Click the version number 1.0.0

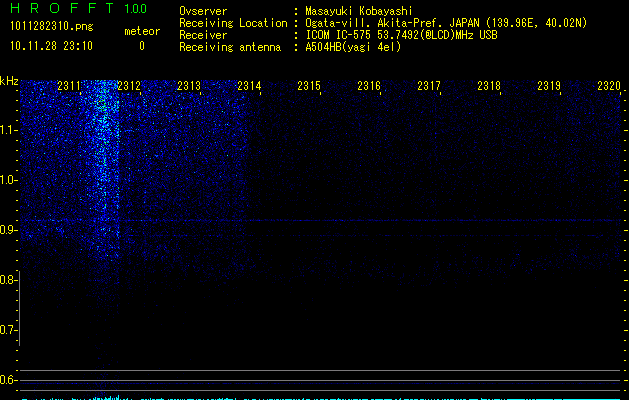(136, 8)
